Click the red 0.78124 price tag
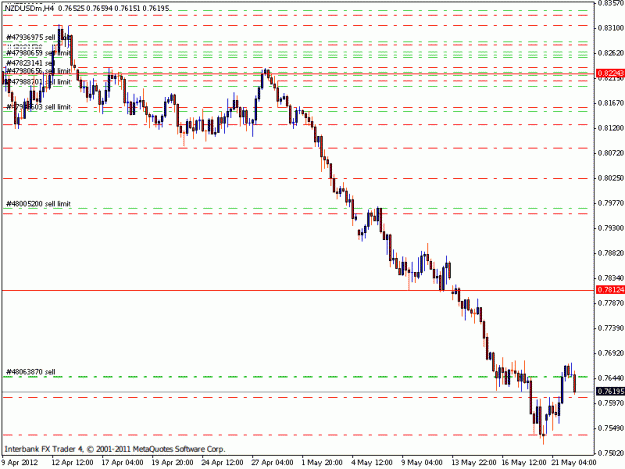625x469 pixels. click(610, 290)
